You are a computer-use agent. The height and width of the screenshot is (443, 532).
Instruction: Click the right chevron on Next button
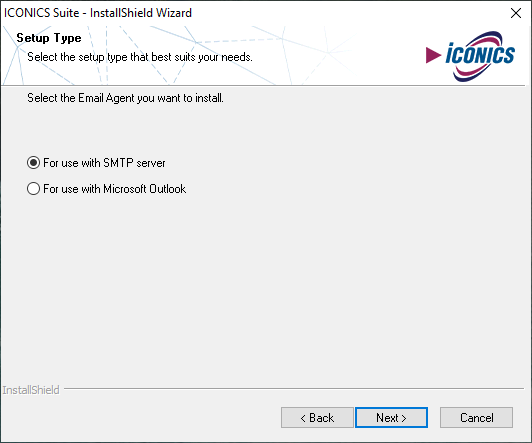click(x=404, y=418)
